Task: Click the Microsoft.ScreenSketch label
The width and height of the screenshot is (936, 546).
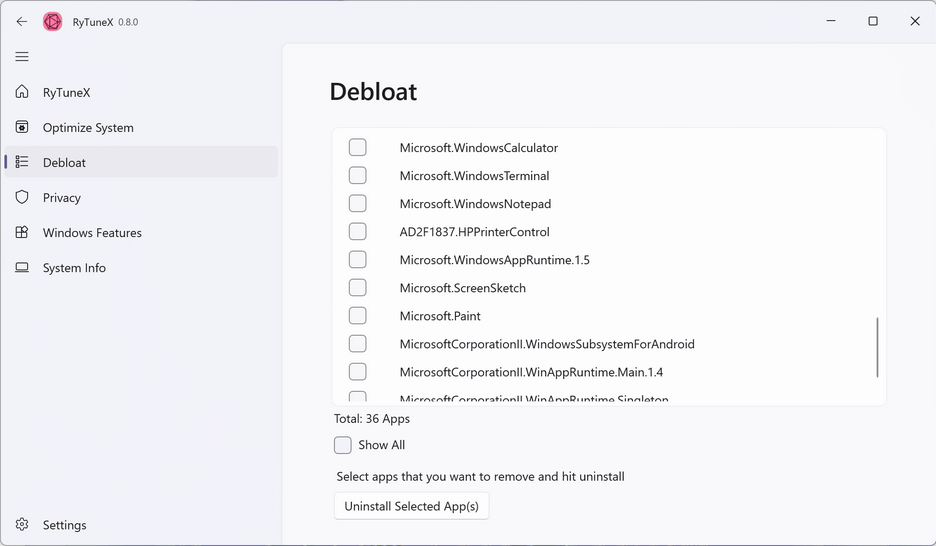Action: [x=463, y=288]
